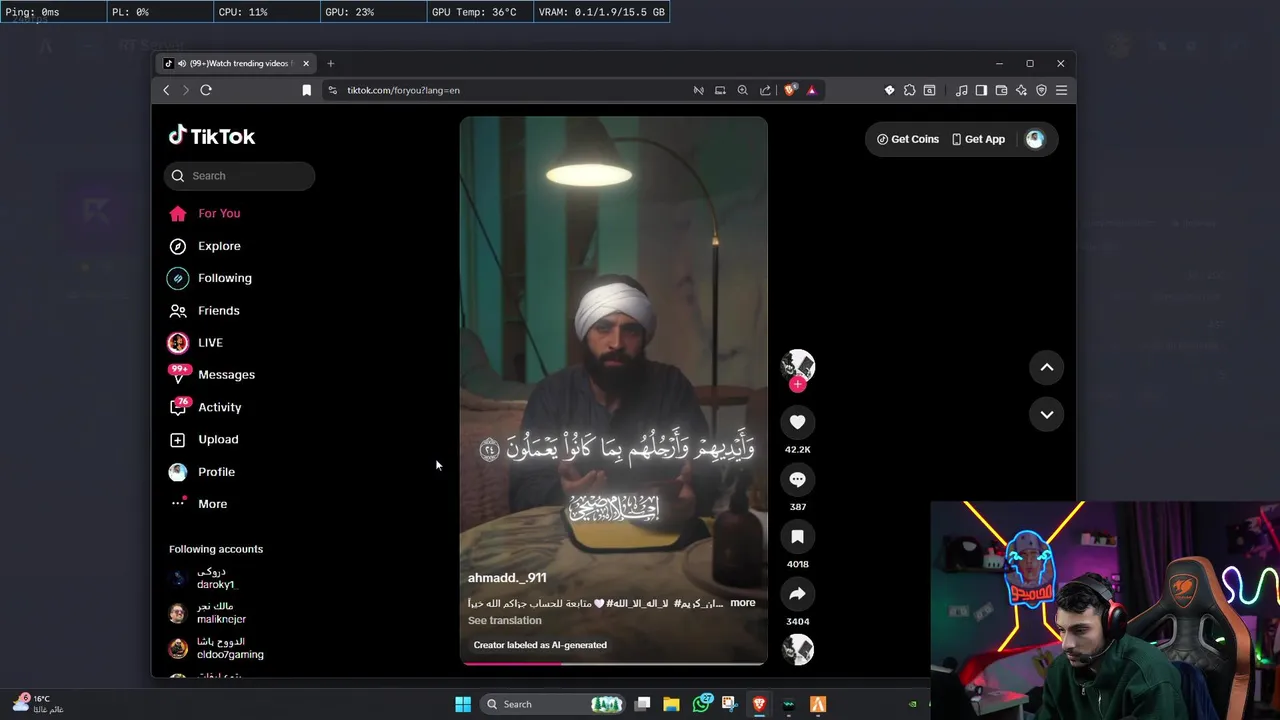Open the browser hamburger menu
The image size is (1280, 720).
click(1061, 90)
